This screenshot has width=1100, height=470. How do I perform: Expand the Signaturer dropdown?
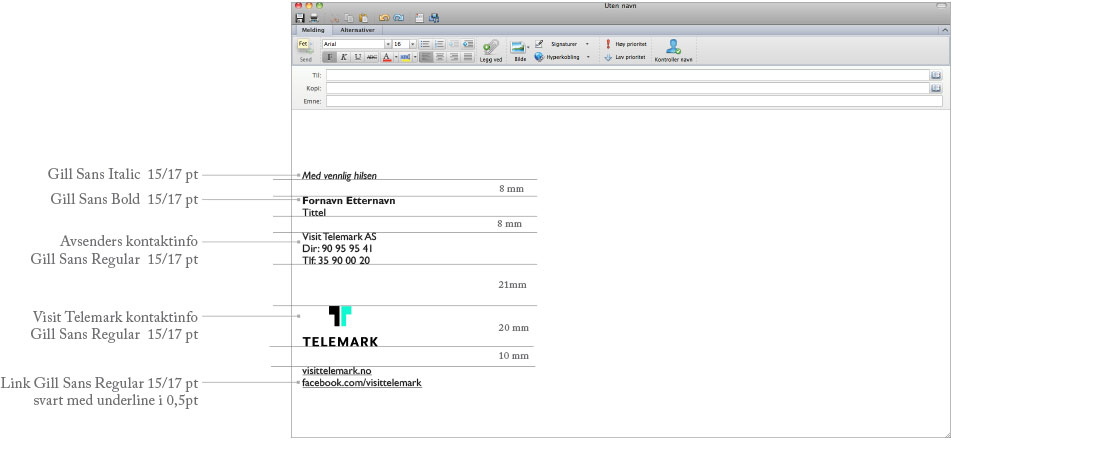(x=587, y=44)
